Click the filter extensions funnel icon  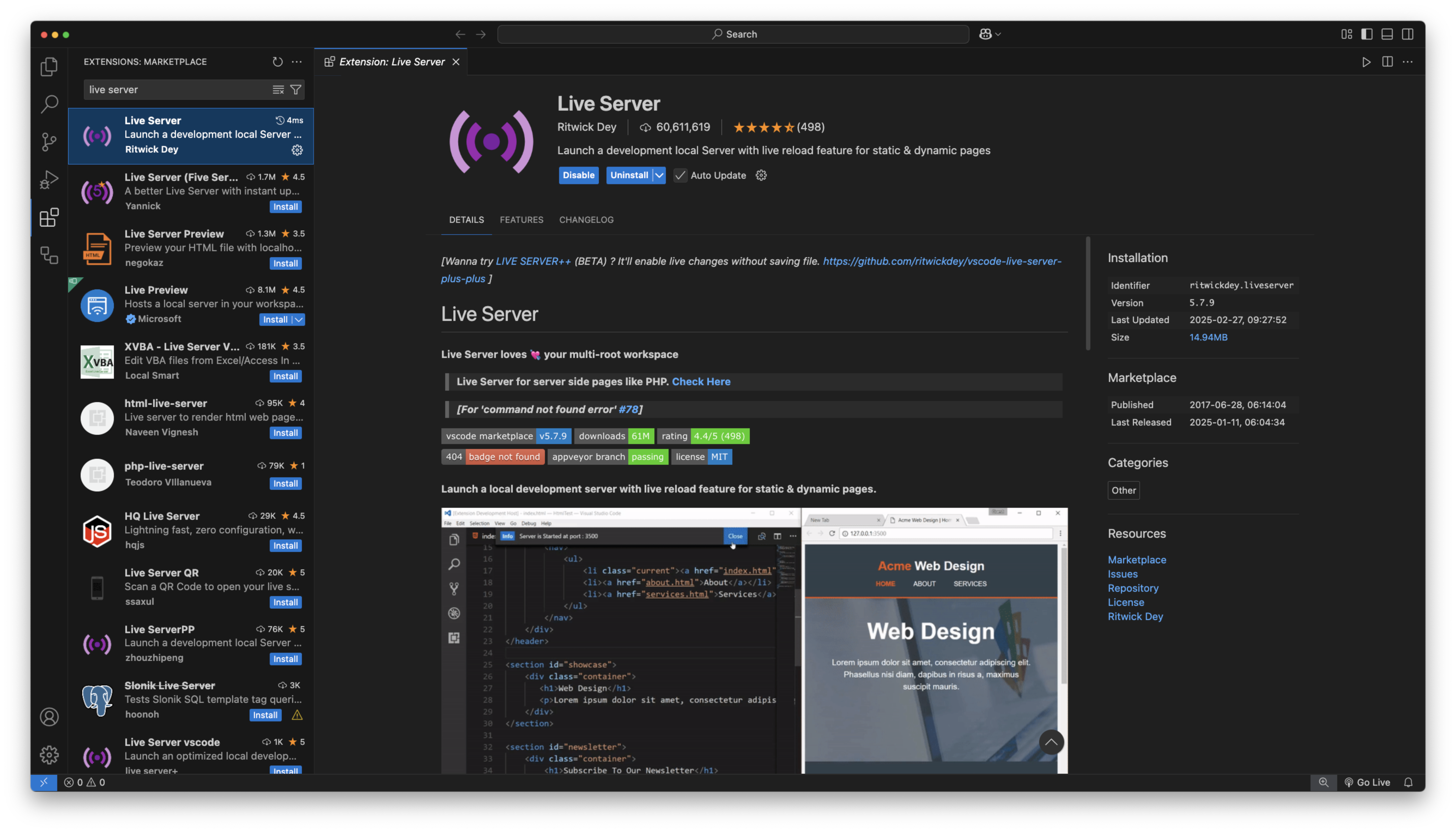[295, 90]
